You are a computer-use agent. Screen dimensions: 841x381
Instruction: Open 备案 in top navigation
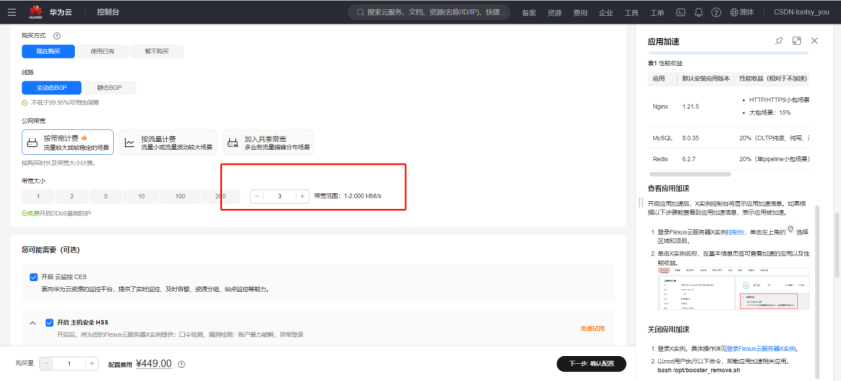[x=529, y=13]
